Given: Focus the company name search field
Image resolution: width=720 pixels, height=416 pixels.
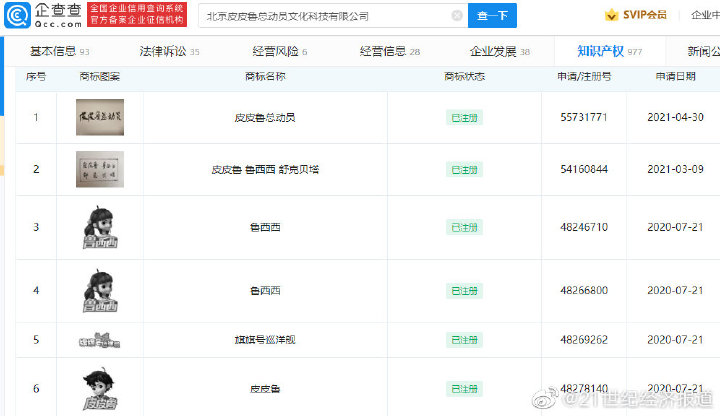Looking at the screenshot, I should click(x=333, y=16).
